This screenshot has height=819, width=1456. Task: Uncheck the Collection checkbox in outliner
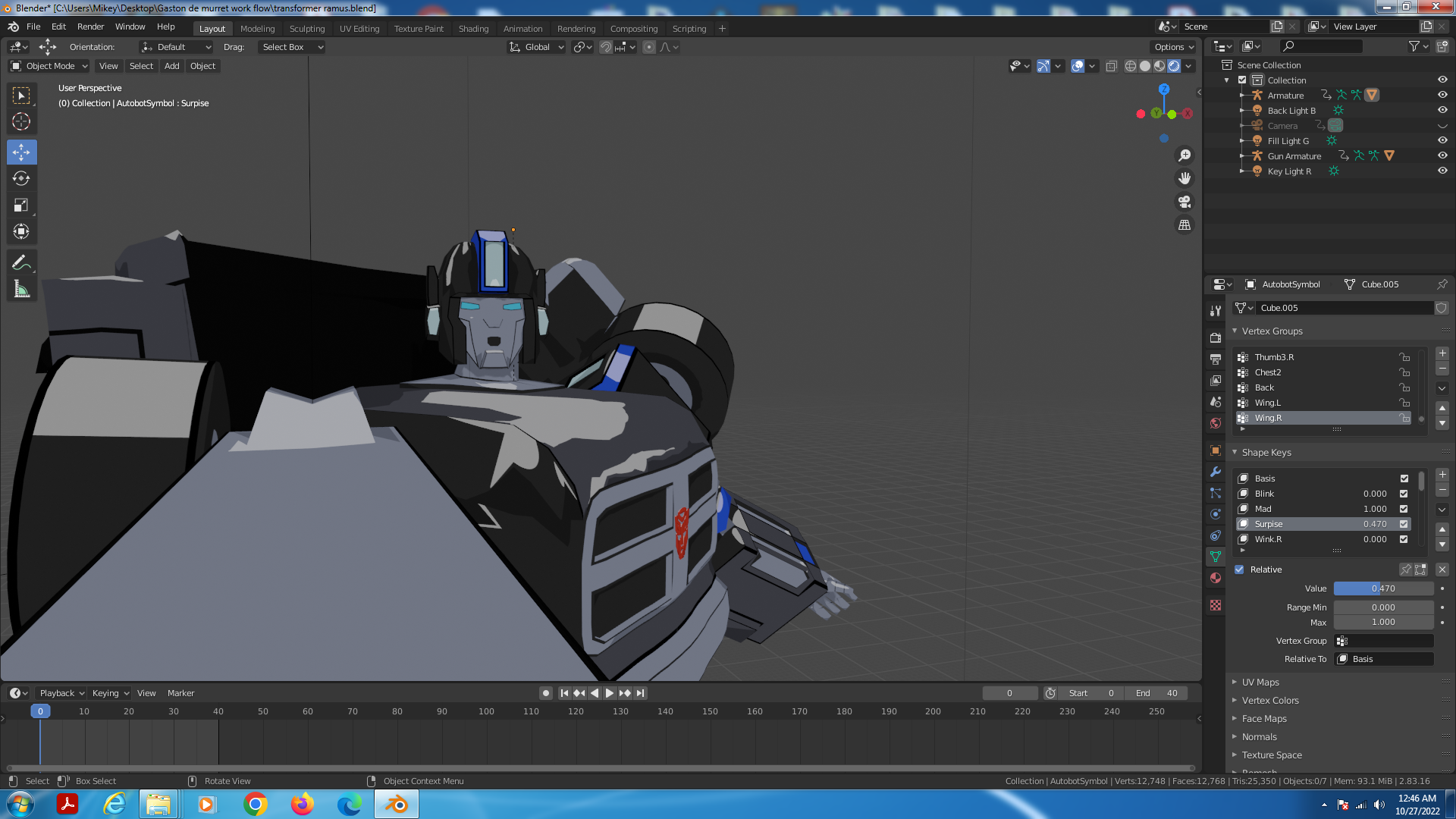(x=1242, y=80)
